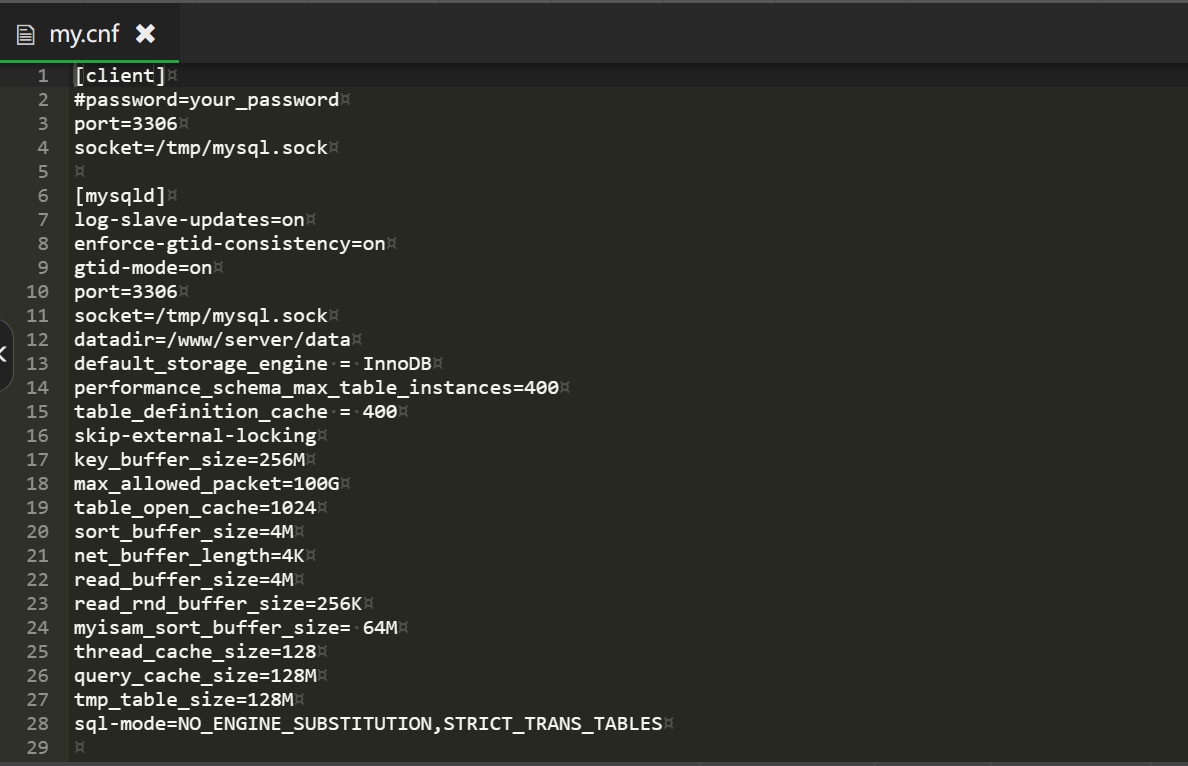Viewport: 1188px width, 766px height.
Task: Click line number 13 in gutter
Action: [37, 364]
